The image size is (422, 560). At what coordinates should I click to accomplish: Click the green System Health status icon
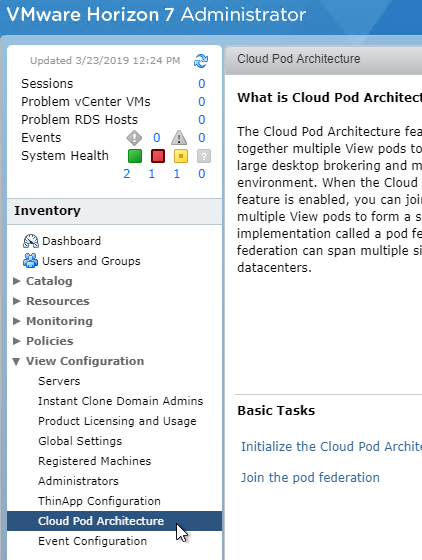135,156
